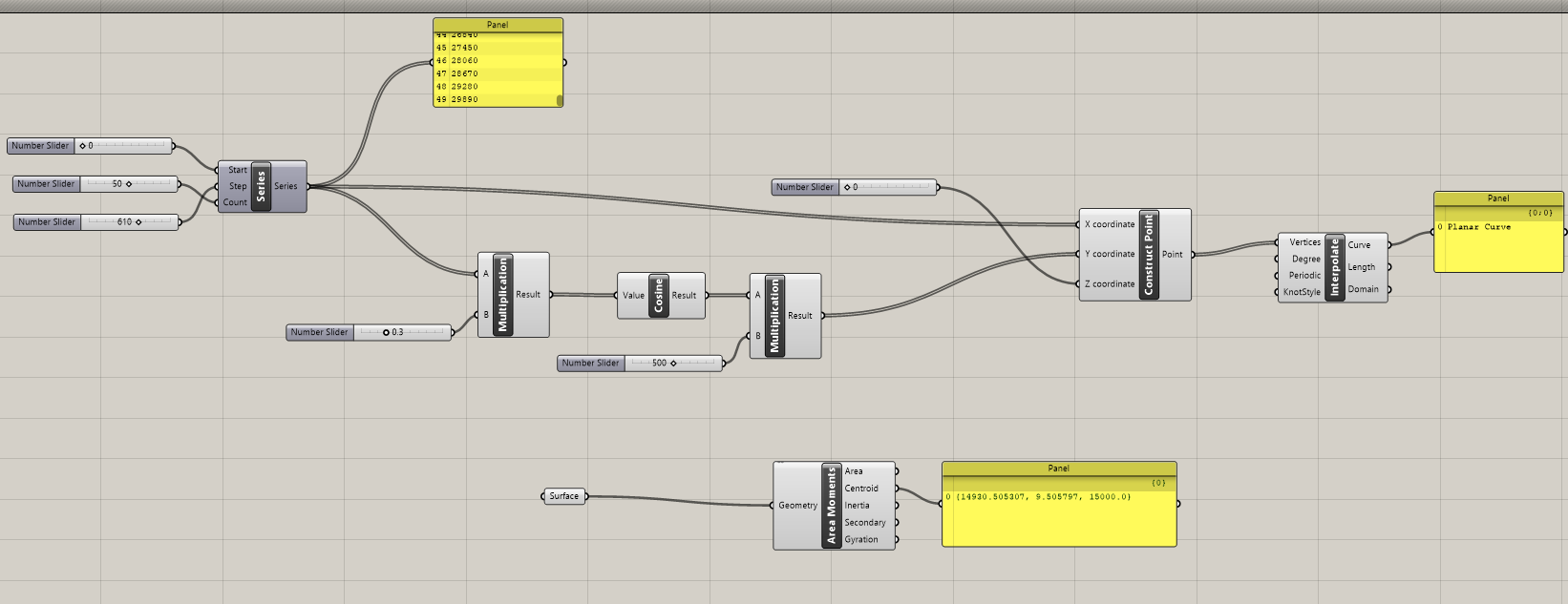Click the slider grip showing 610
The image size is (1568, 604).
tap(138, 222)
